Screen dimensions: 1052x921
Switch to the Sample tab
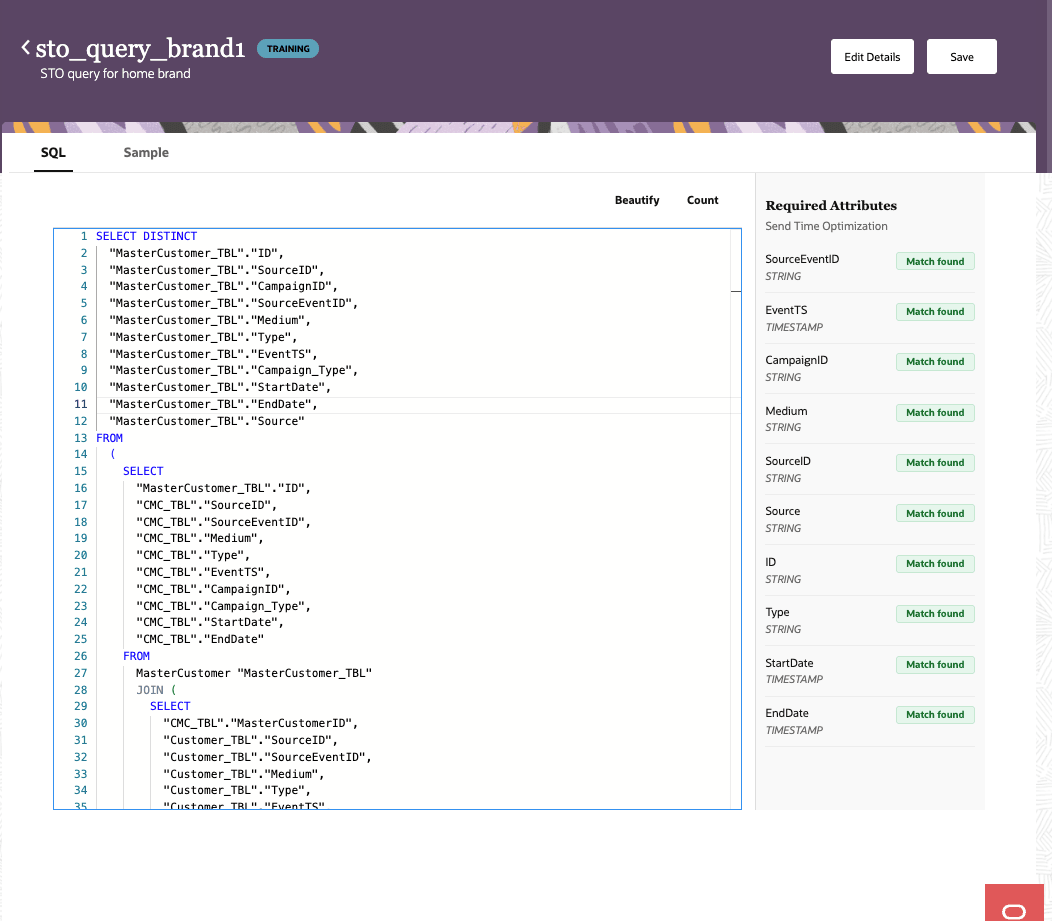point(146,152)
